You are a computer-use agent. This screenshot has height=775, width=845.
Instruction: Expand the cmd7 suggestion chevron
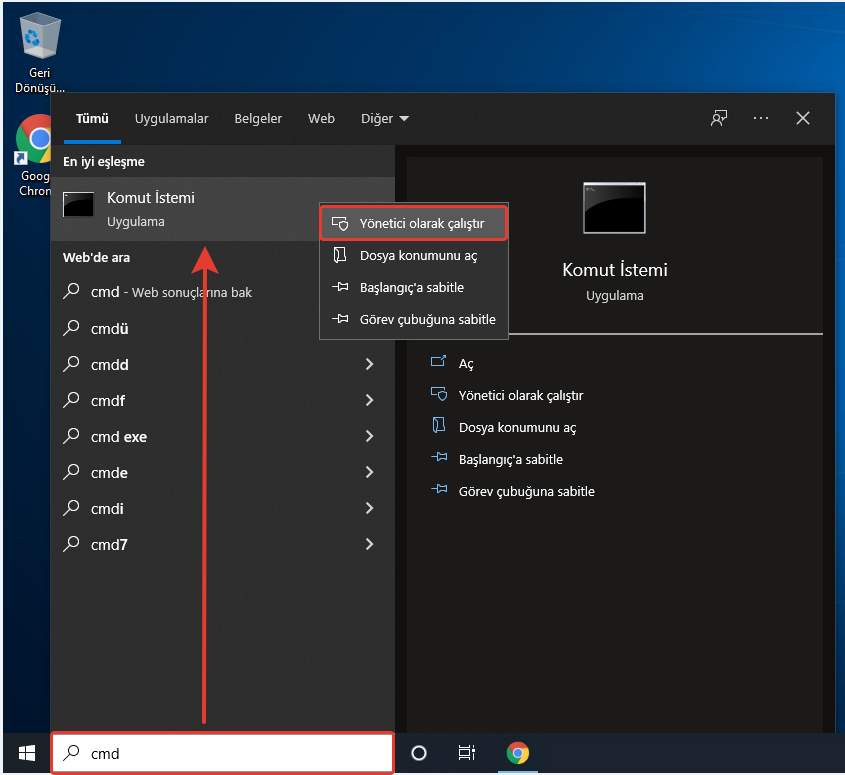[x=369, y=545]
